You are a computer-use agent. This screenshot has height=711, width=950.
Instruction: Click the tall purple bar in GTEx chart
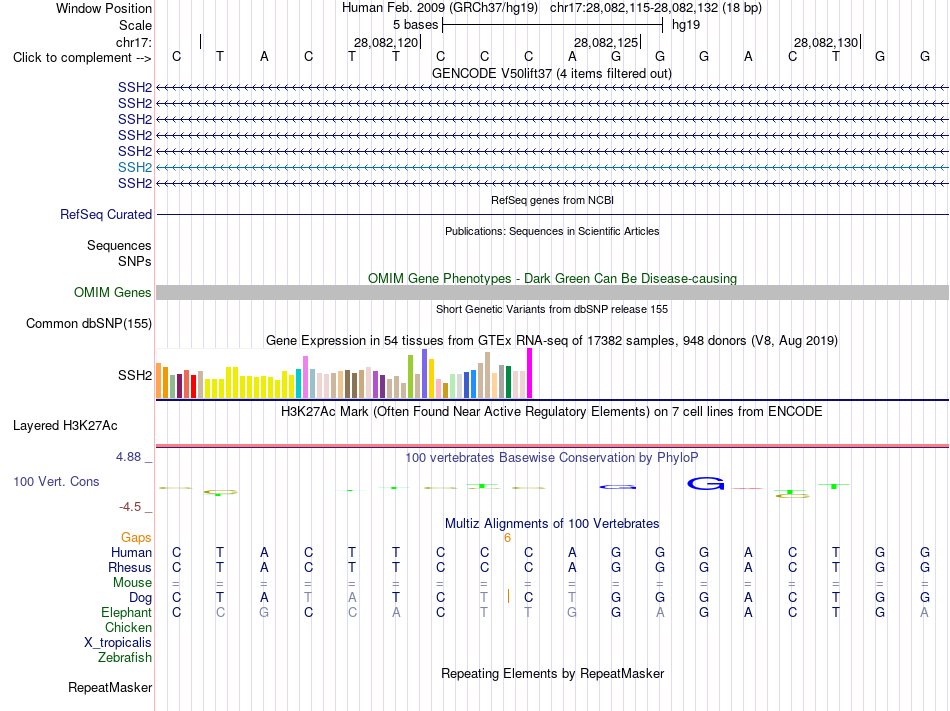[x=425, y=373]
